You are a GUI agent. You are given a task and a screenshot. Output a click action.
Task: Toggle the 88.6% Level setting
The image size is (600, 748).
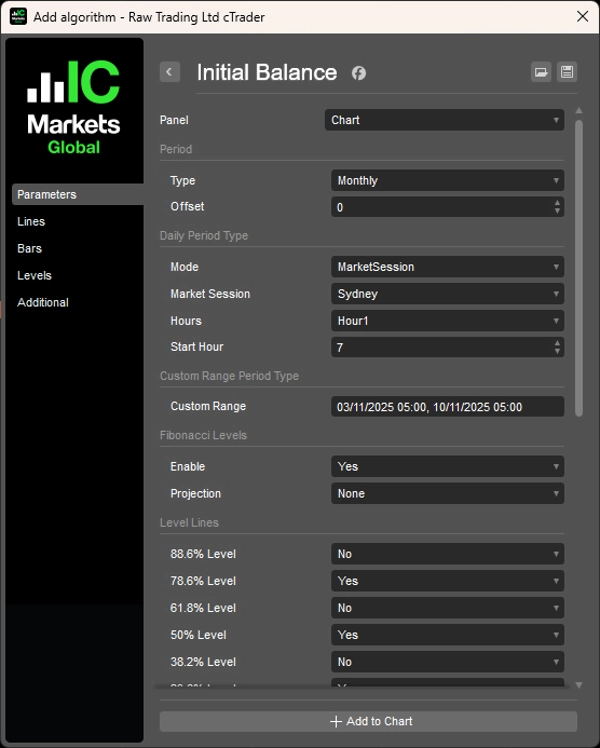click(447, 554)
